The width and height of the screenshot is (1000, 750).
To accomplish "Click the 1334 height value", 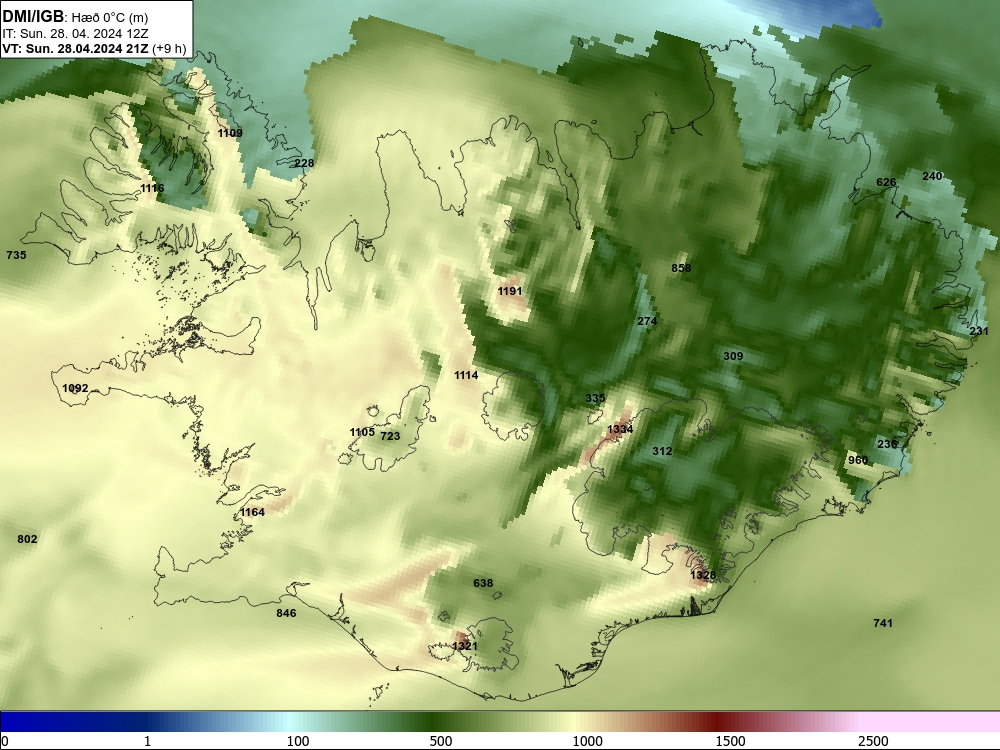I will (620, 429).
